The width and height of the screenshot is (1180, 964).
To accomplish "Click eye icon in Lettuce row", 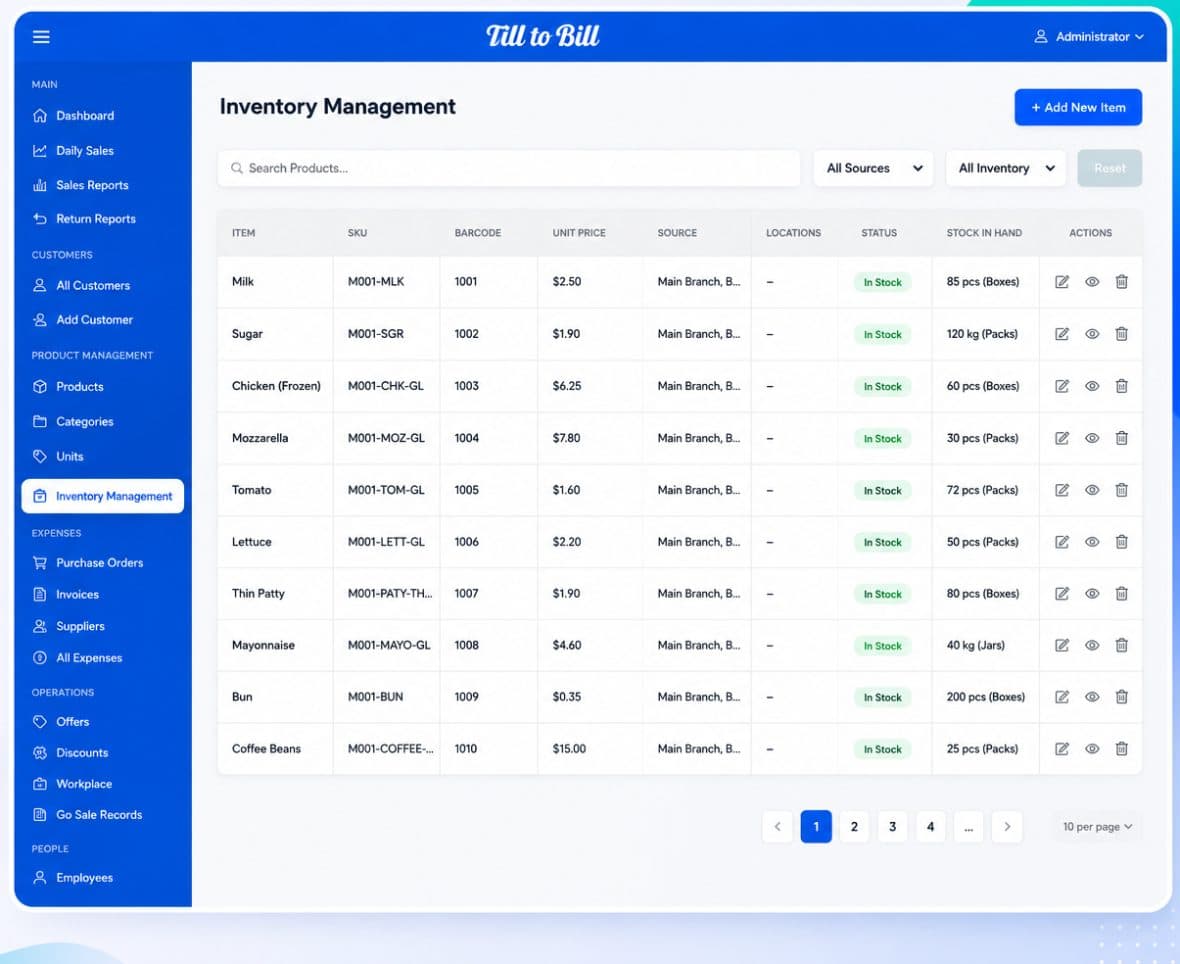I will pos(1092,542).
